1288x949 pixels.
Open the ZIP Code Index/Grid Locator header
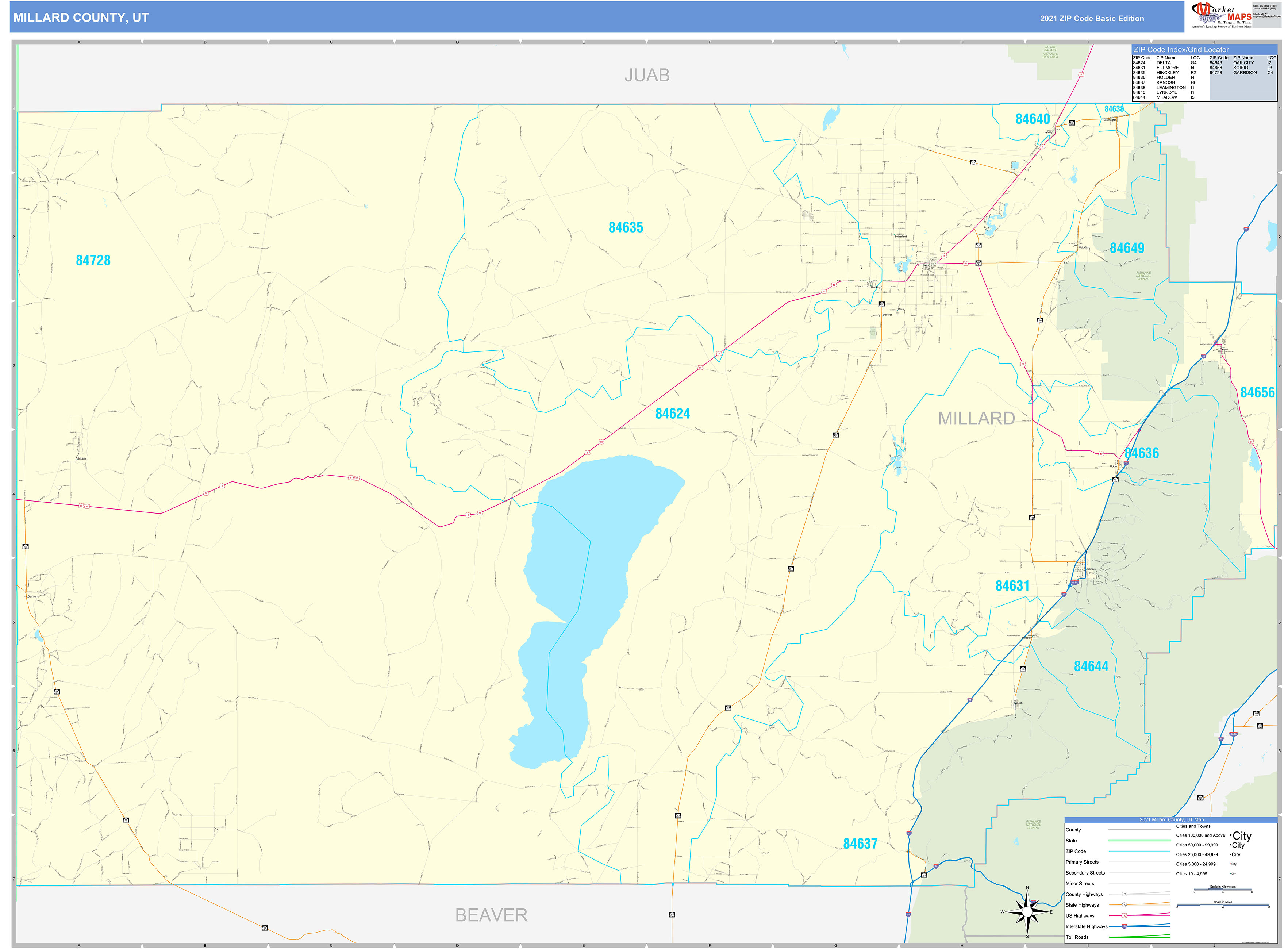click(x=1181, y=49)
